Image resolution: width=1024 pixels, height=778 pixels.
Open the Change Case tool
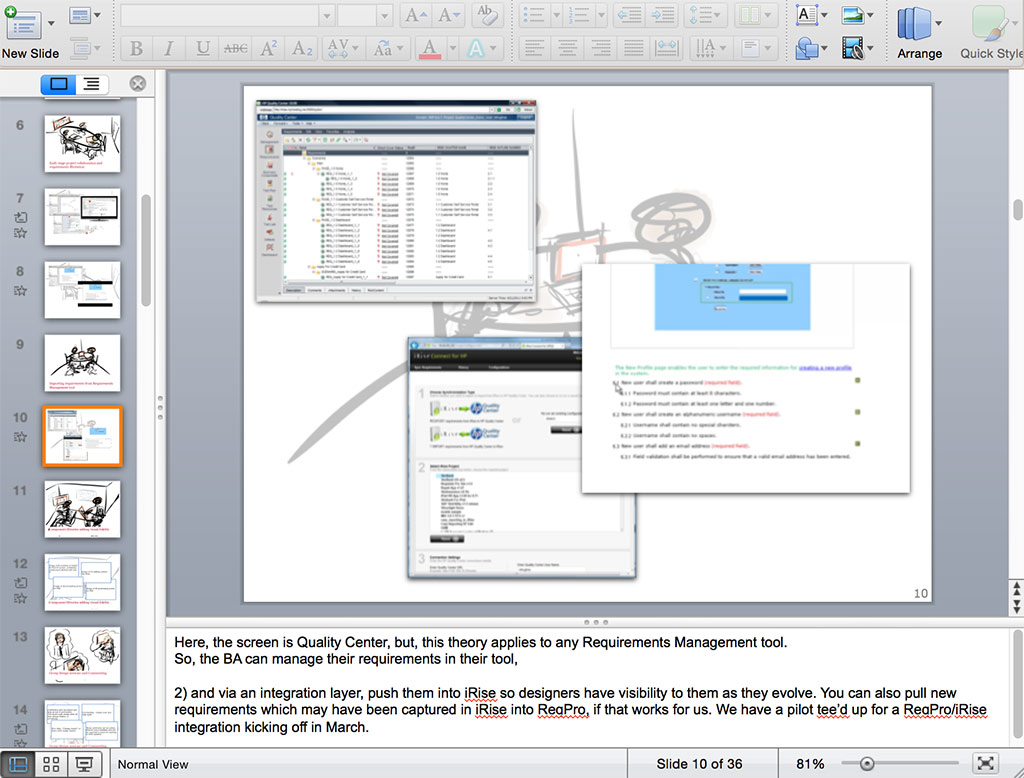click(x=387, y=48)
